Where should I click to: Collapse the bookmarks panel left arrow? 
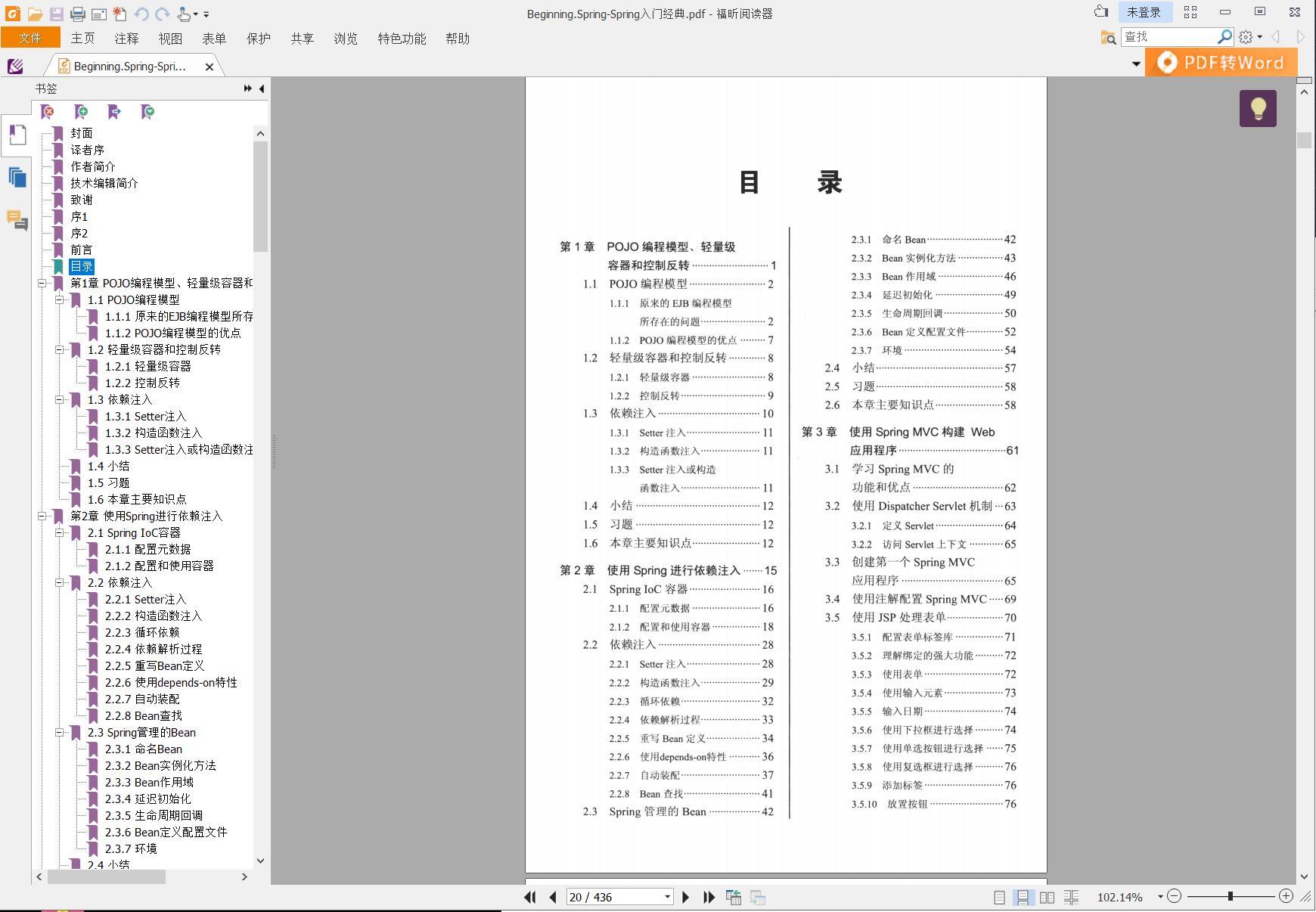(x=262, y=88)
